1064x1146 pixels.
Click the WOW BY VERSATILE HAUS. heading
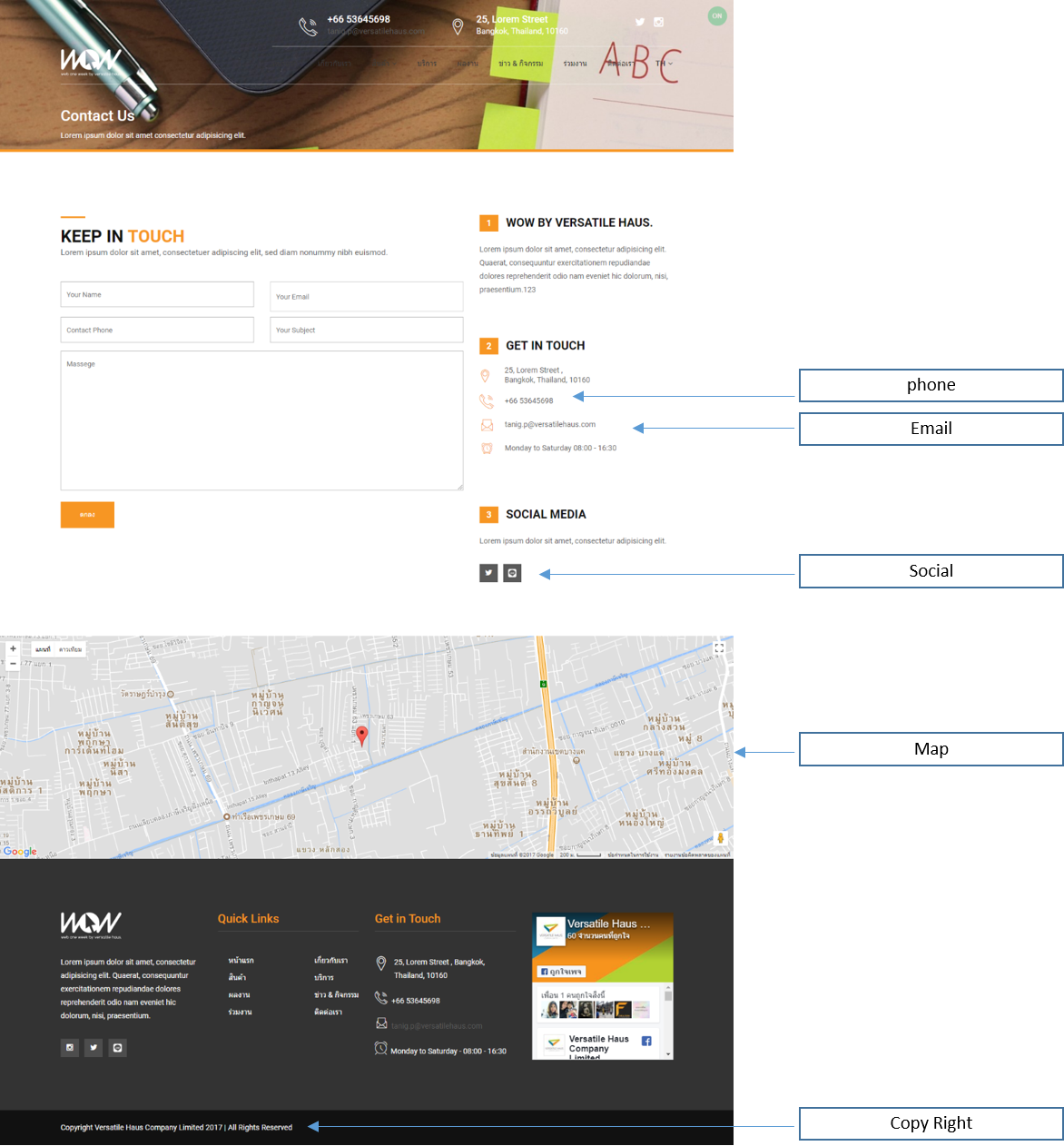coord(579,222)
